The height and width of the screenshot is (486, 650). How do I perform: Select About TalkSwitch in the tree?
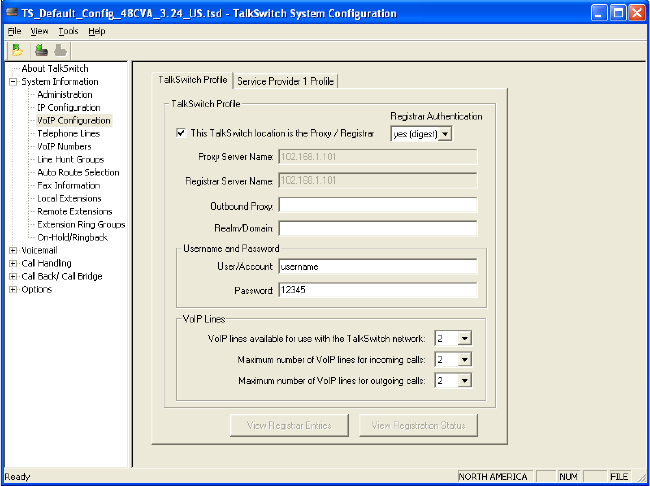pos(55,69)
